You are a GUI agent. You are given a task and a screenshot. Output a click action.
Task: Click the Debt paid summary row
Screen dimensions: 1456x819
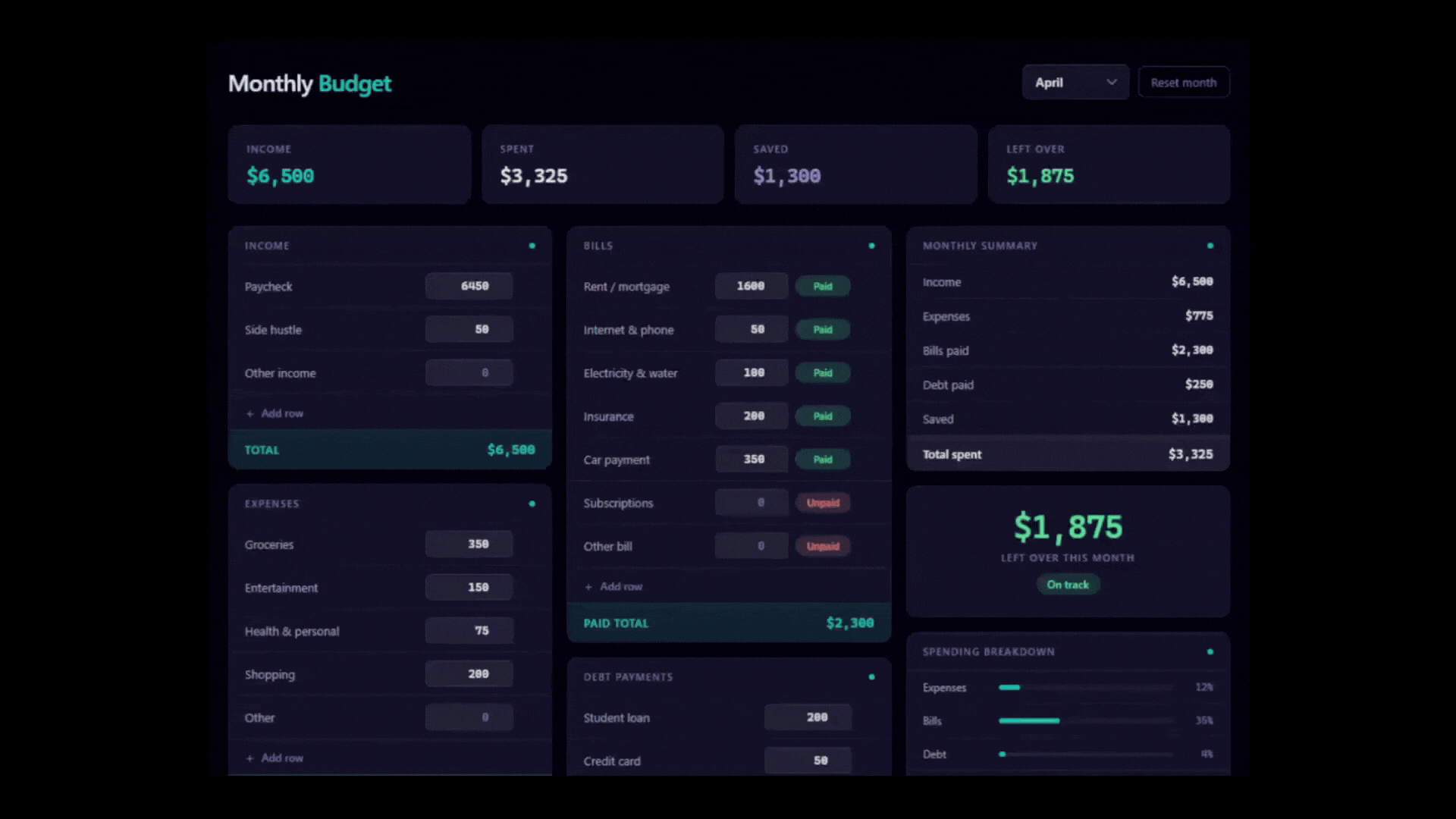(1068, 384)
